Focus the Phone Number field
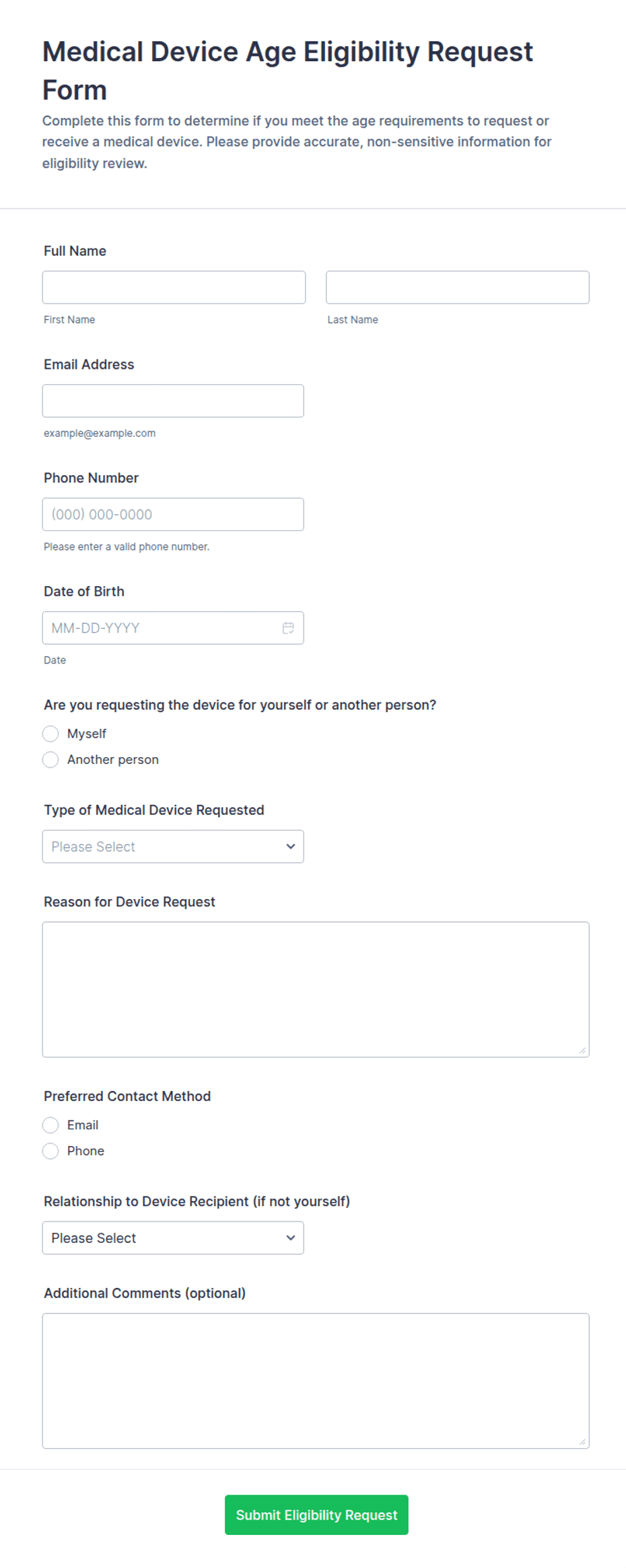Viewport: 626px width, 1568px height. tap(173, 514)
